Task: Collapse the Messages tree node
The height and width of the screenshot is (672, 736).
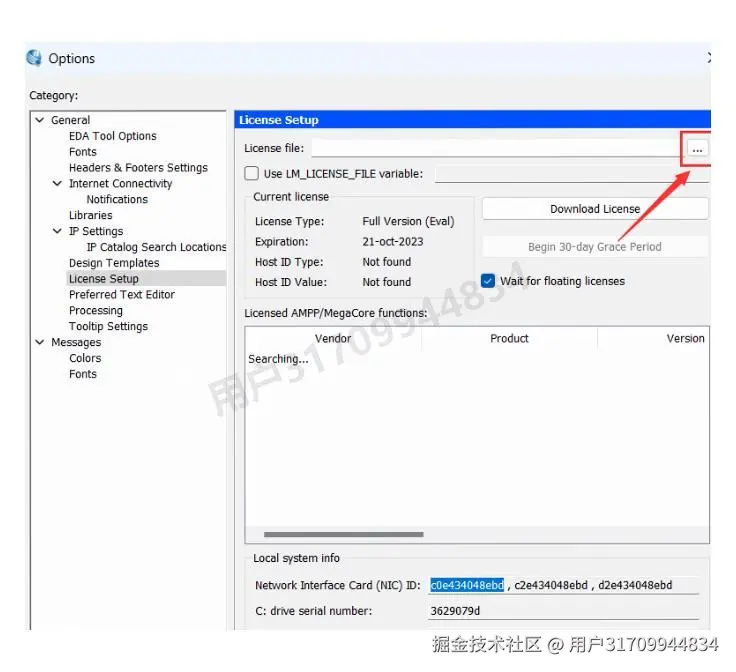Action: pos(40,342)
